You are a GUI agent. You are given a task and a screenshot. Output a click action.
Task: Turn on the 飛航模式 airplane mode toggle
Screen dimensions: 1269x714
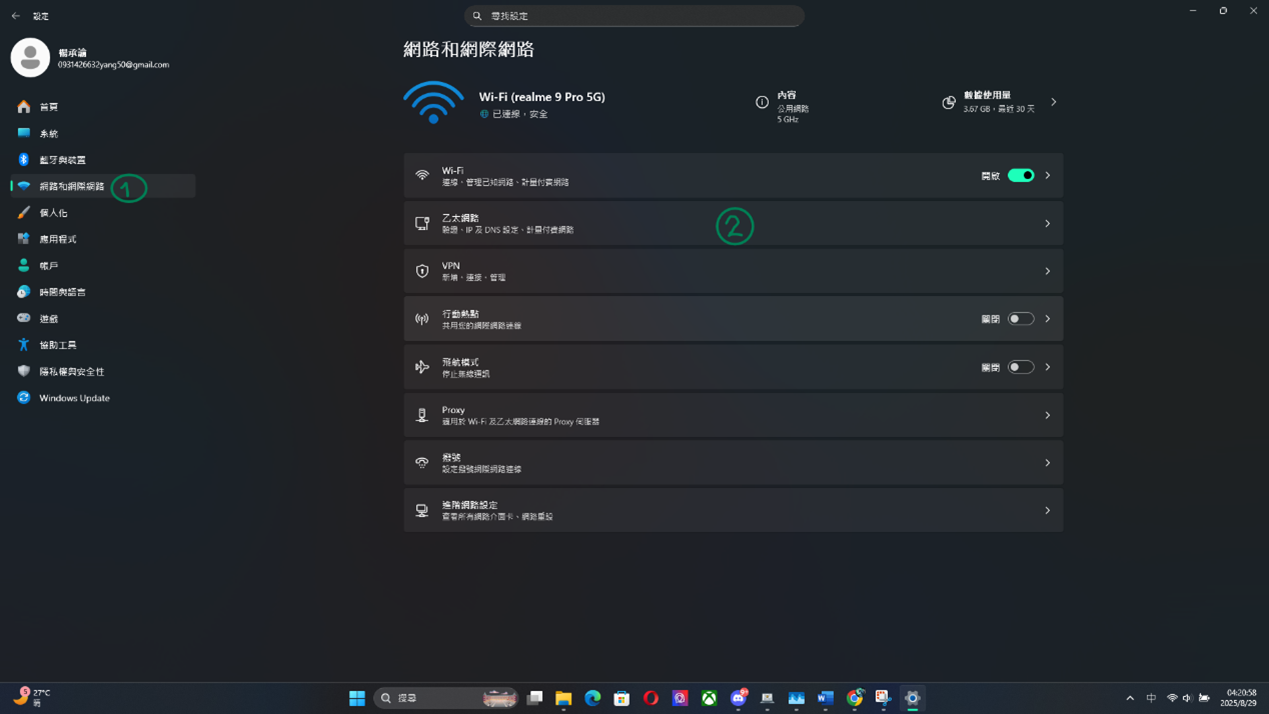1020,367
